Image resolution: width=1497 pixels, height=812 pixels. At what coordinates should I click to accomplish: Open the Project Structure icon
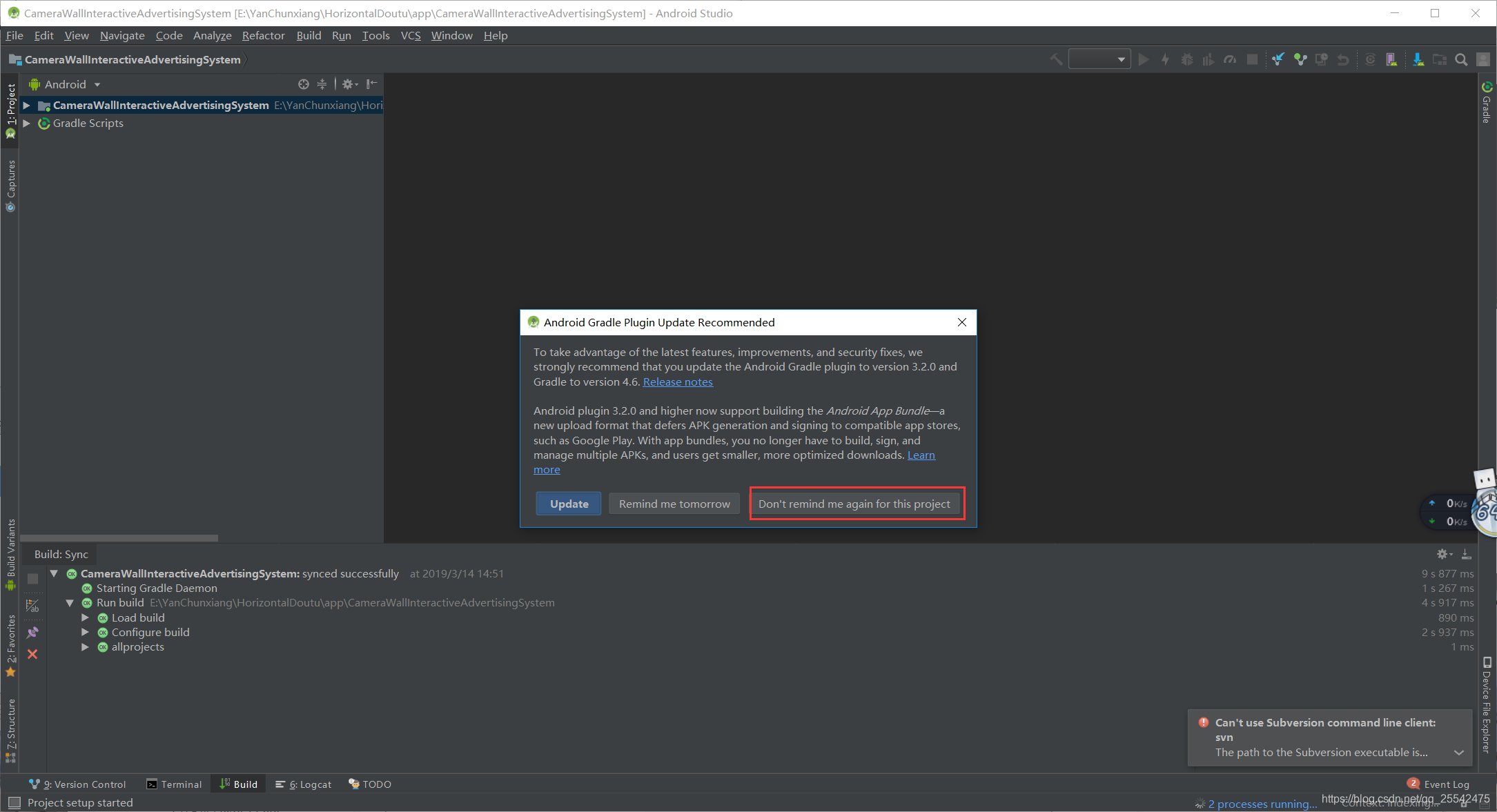(1440, 59)
